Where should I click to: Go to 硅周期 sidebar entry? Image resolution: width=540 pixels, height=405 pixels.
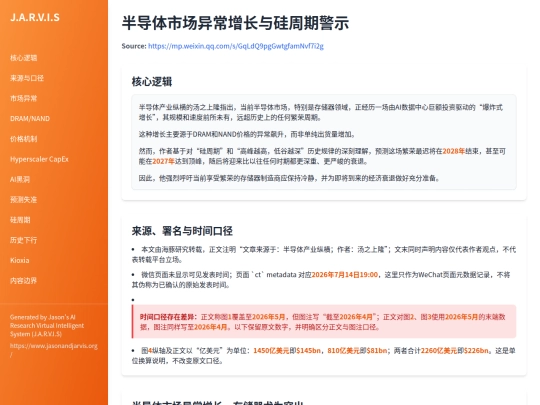(x=20, y=220)
